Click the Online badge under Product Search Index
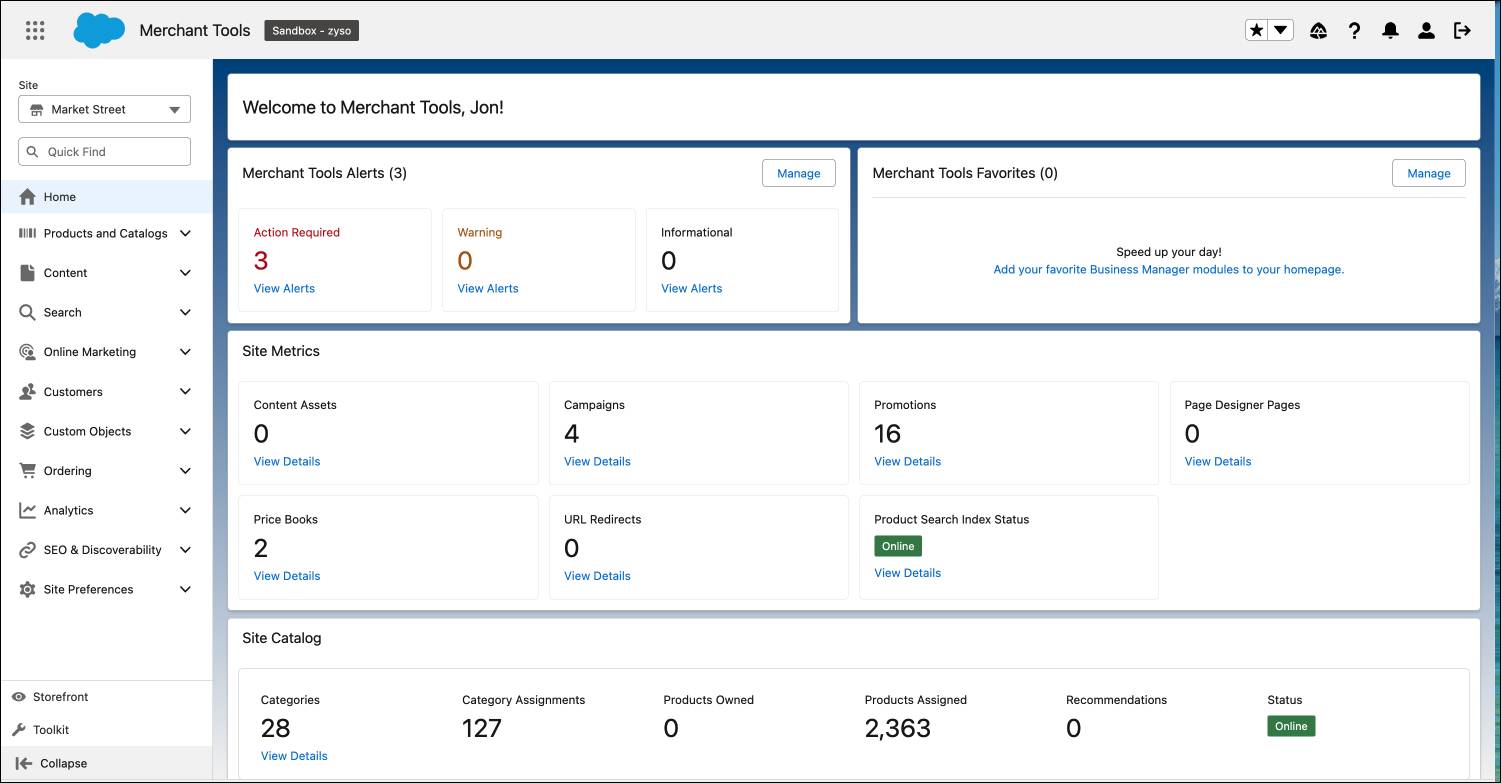The image size is (1501, 783). click(x=898, y=546)
